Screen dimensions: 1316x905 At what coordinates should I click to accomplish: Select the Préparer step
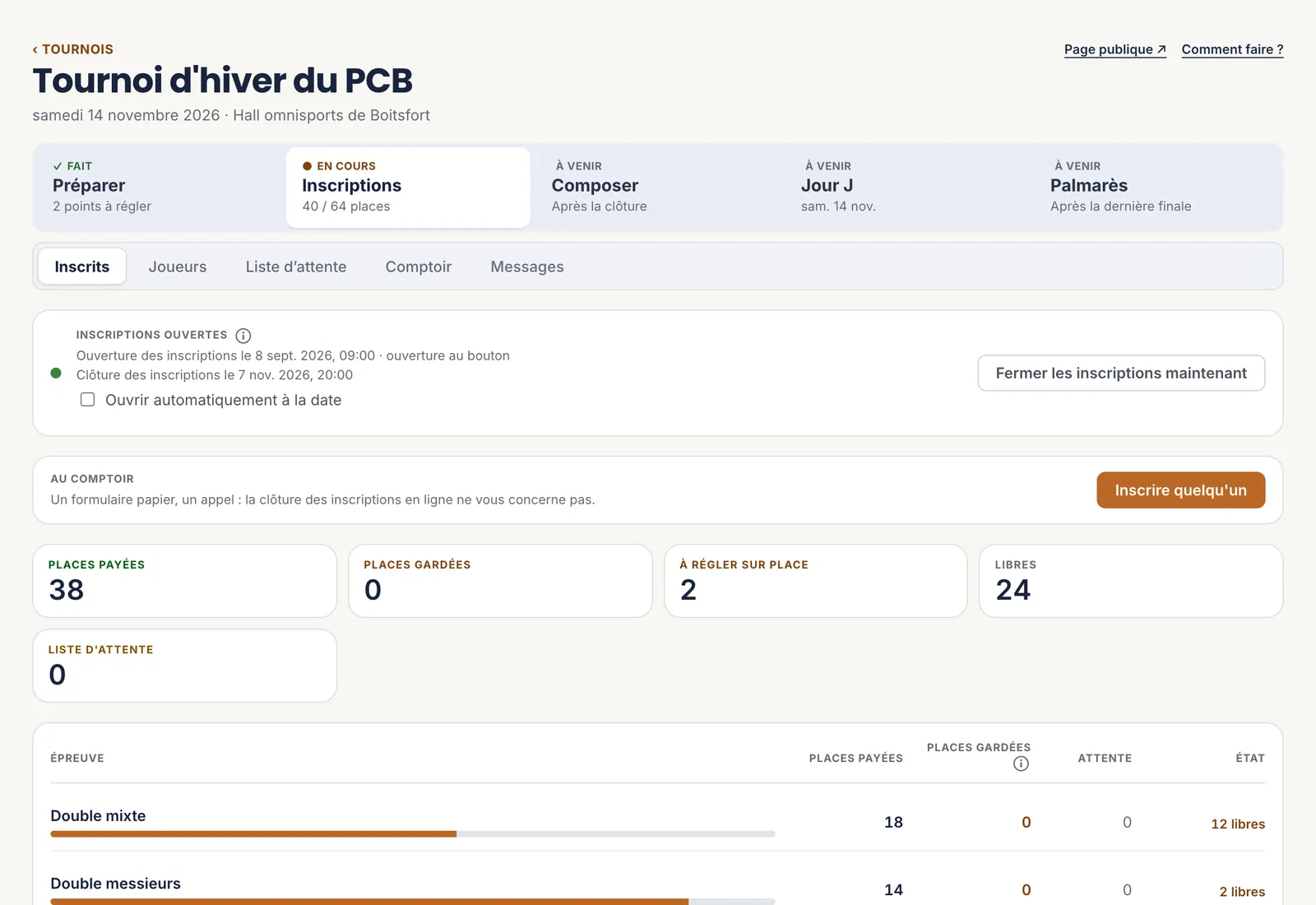(x=159, y=188)
